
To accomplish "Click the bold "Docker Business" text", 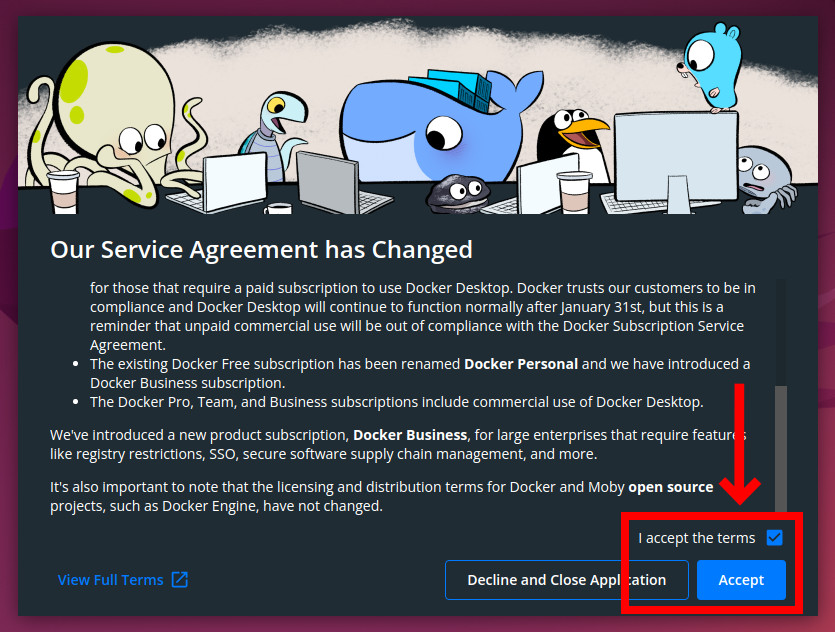I will [x=410, y=435].
